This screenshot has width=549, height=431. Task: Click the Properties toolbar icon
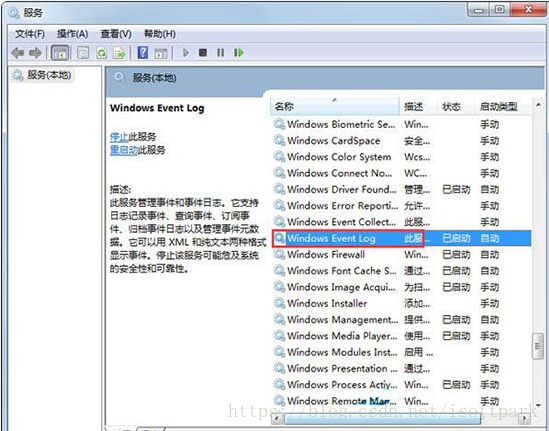click(x=83, y=53)
